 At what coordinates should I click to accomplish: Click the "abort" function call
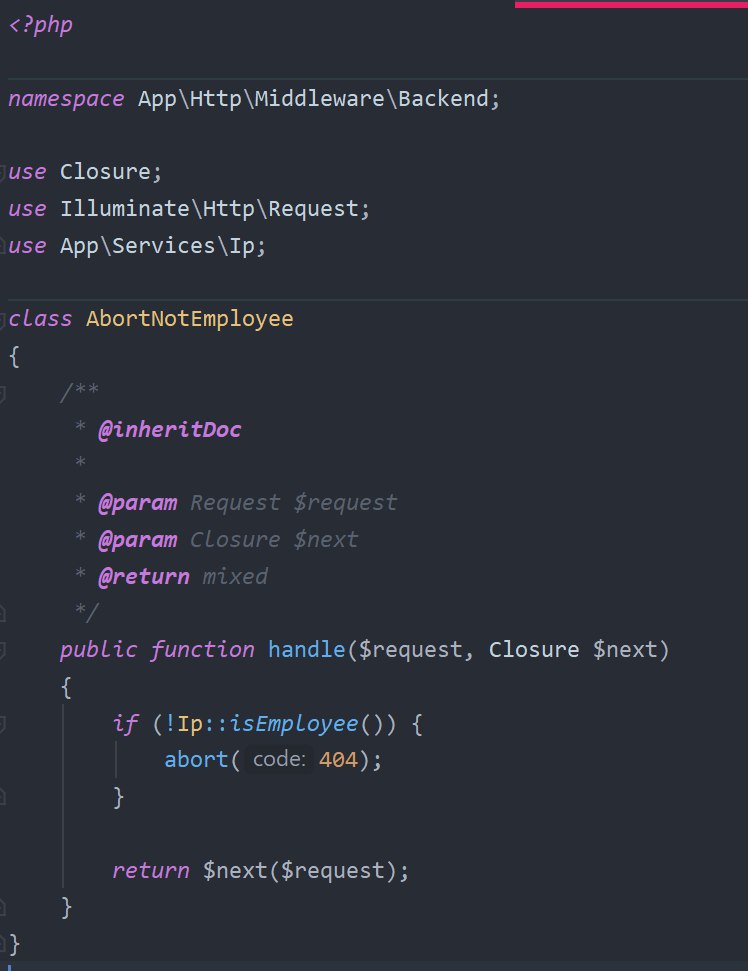point(196,760)
